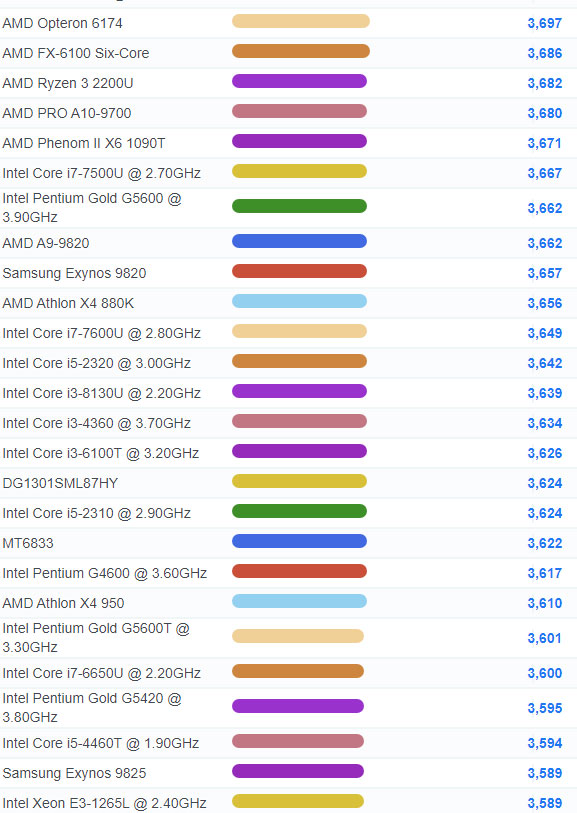Select the 3,667 benchmark score
Screen dimensions: 577x813
click(x=545, y=174)
